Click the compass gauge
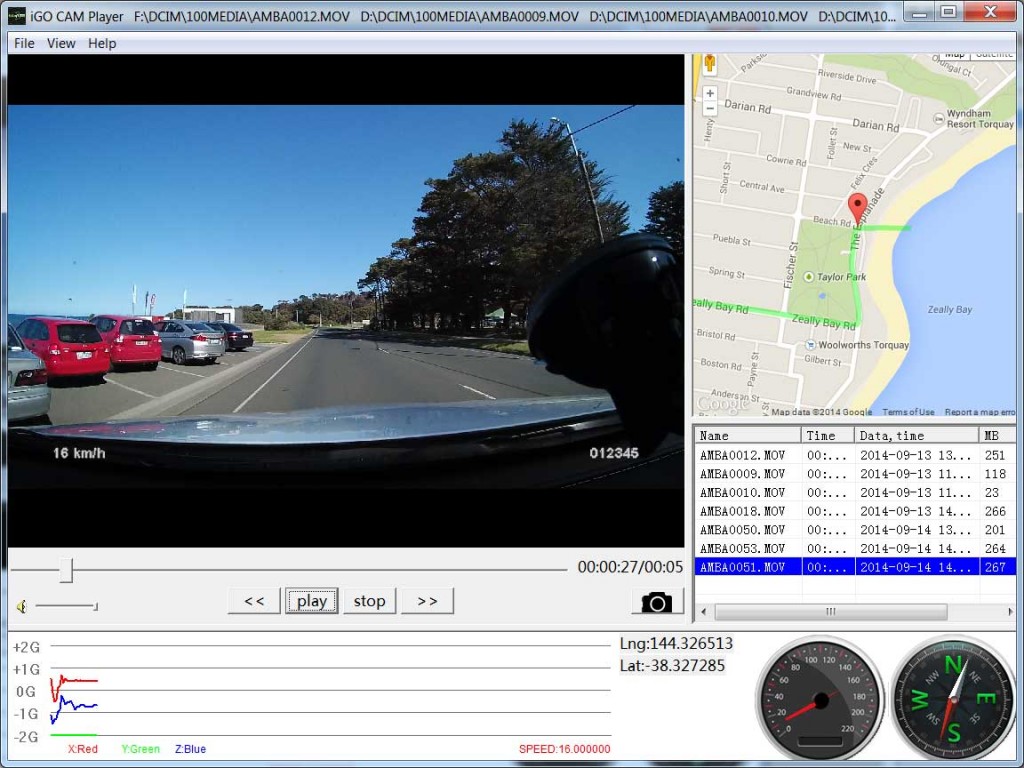 pyautogui.click(x=951, y=697)
